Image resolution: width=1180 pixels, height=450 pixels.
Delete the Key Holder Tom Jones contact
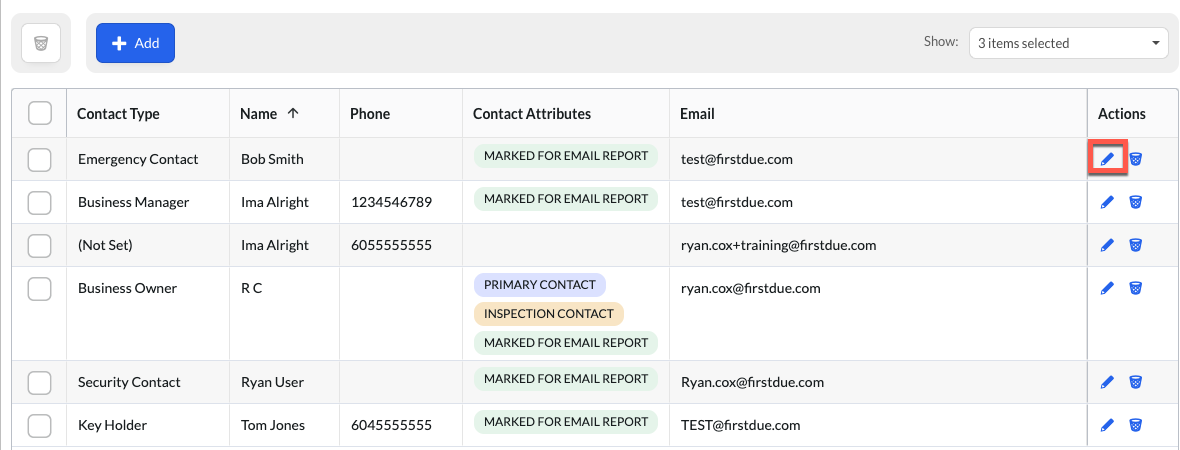click(1136, 425)
